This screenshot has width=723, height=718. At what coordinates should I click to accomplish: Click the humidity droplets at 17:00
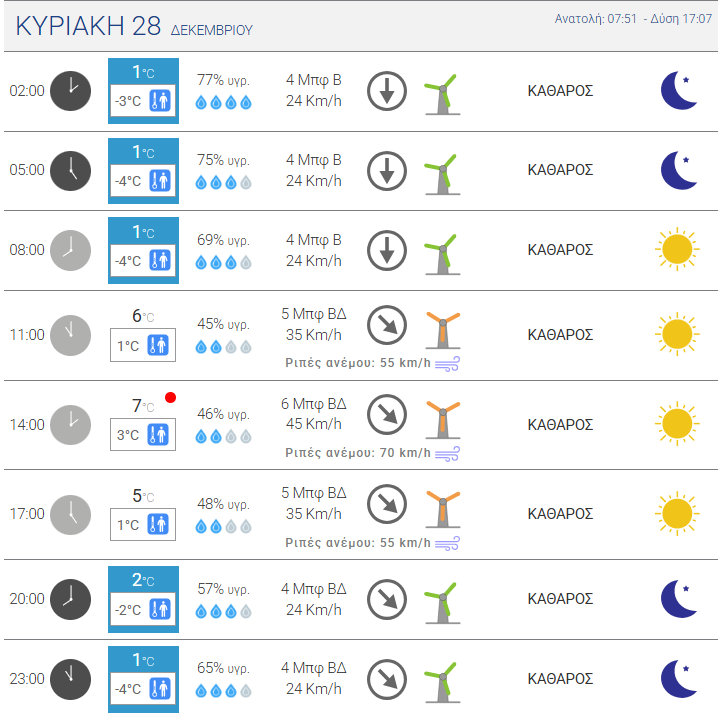point(224,526)
